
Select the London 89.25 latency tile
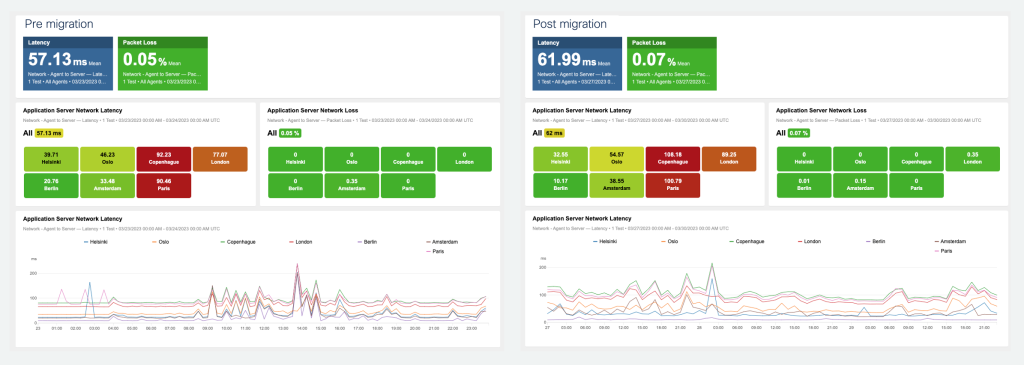coord(729,159)
